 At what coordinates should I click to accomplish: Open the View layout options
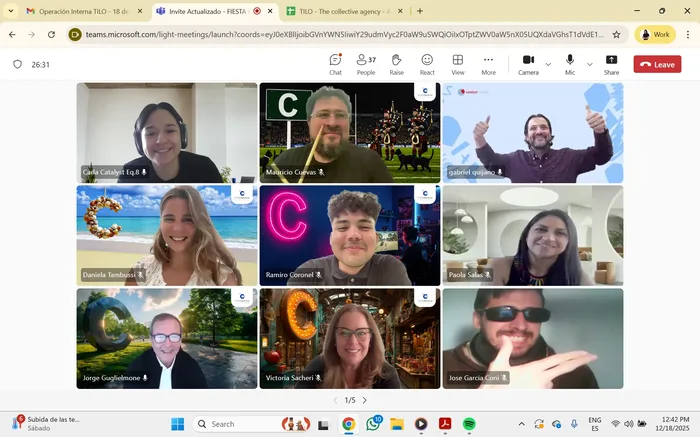click(458, 64)
